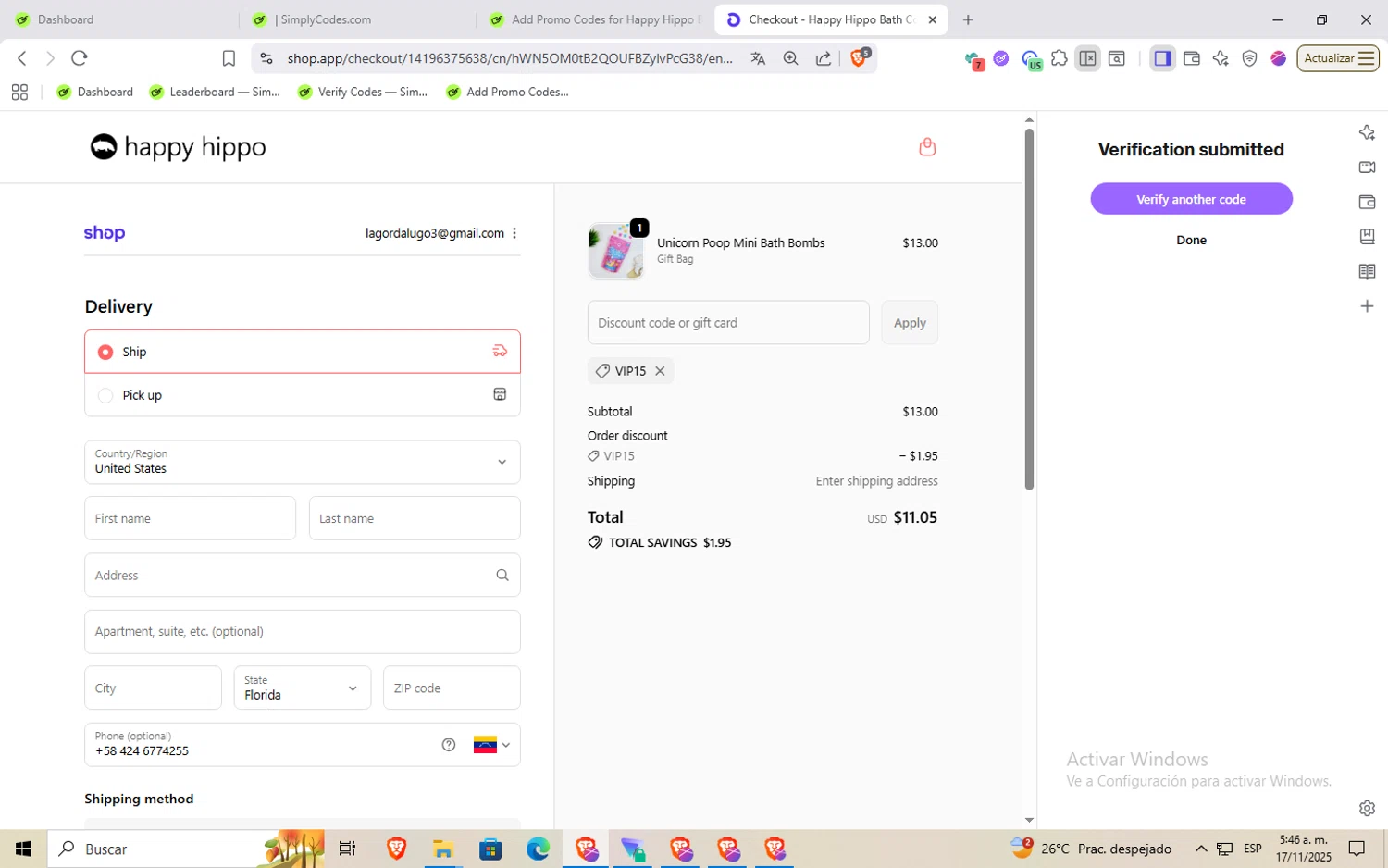Open File Explorer from the taskbar
Image resolution: width=1388 pixels, height=868 pixels.
click(x=443, y=849)
